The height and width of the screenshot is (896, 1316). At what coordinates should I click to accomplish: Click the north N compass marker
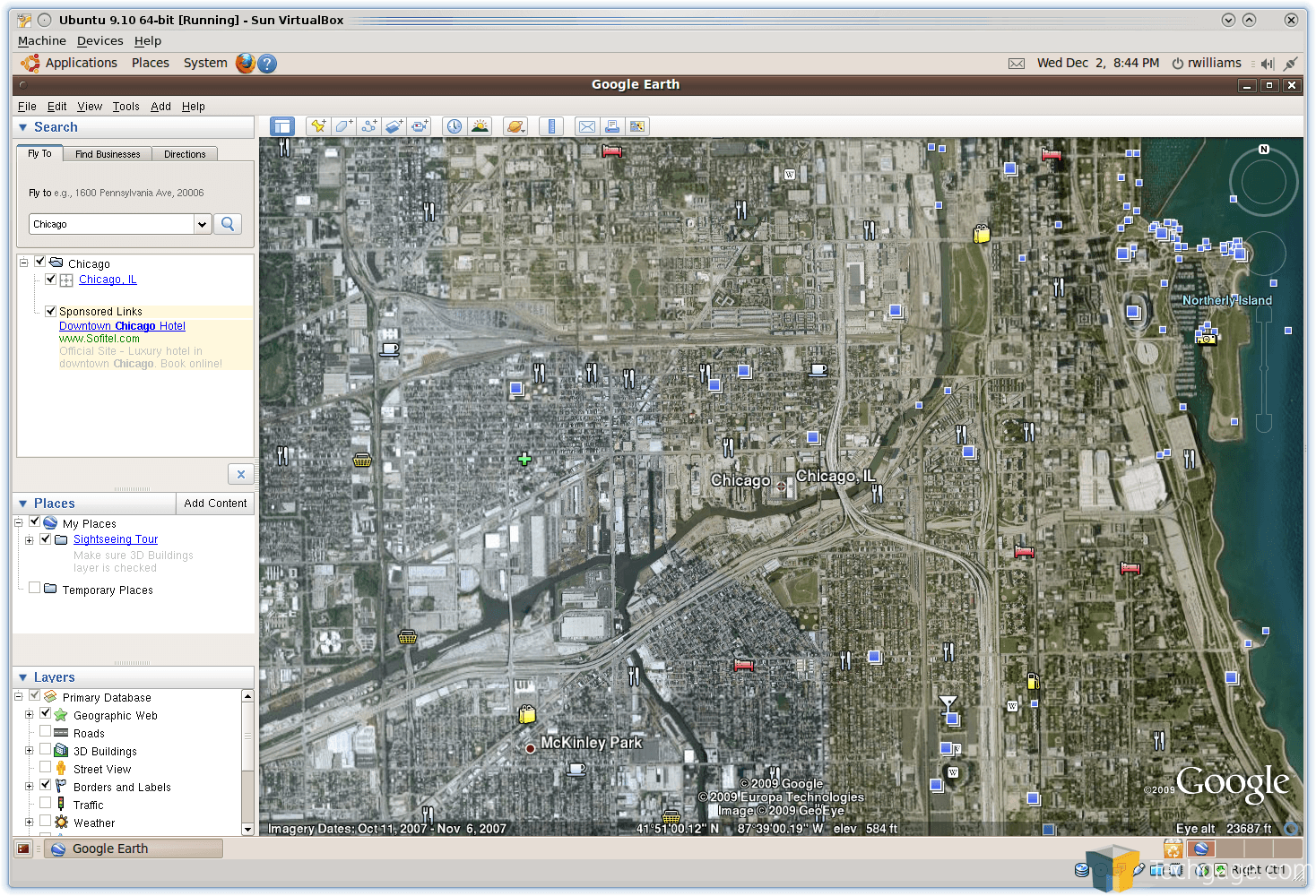pos(1264,149)
